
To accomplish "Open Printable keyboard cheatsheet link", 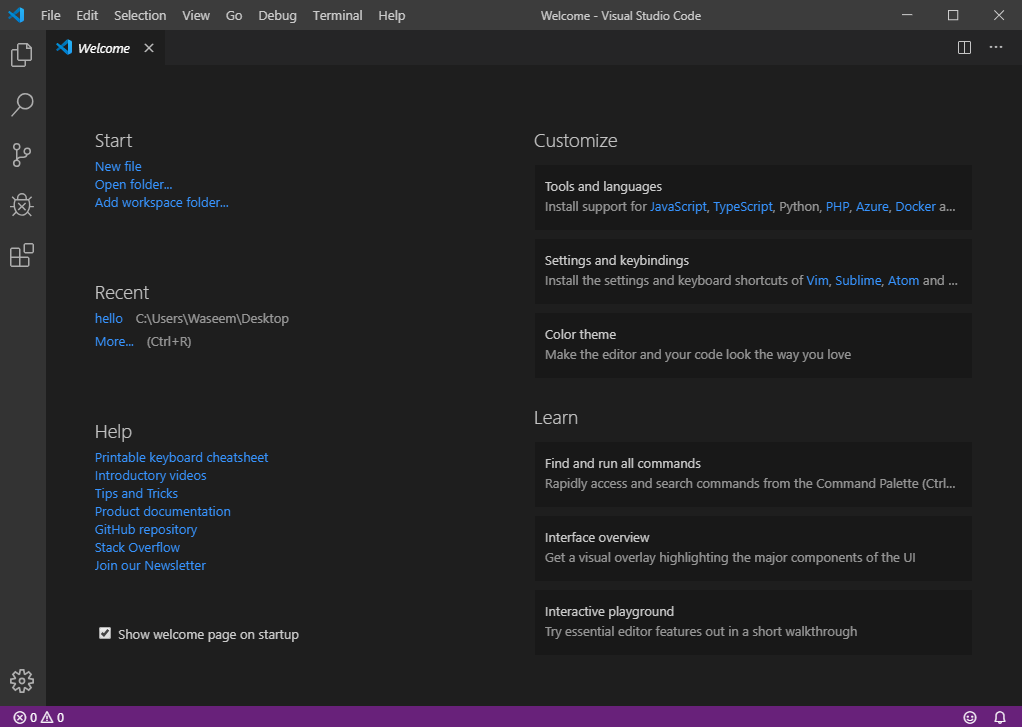I will click(181, 457).
